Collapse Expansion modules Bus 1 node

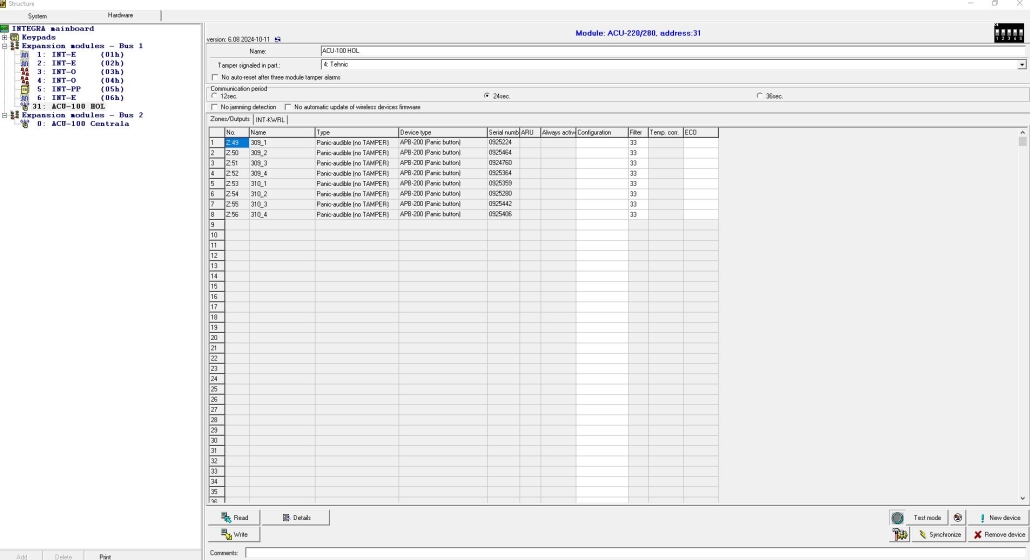coord(5,46)
